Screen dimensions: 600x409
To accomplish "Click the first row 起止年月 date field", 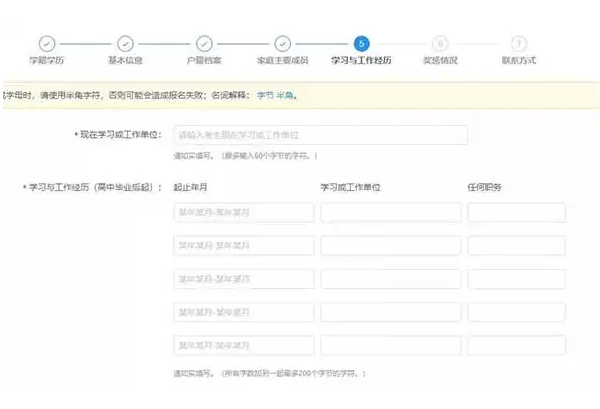I will pyautogui.click(x=244, y=212).
